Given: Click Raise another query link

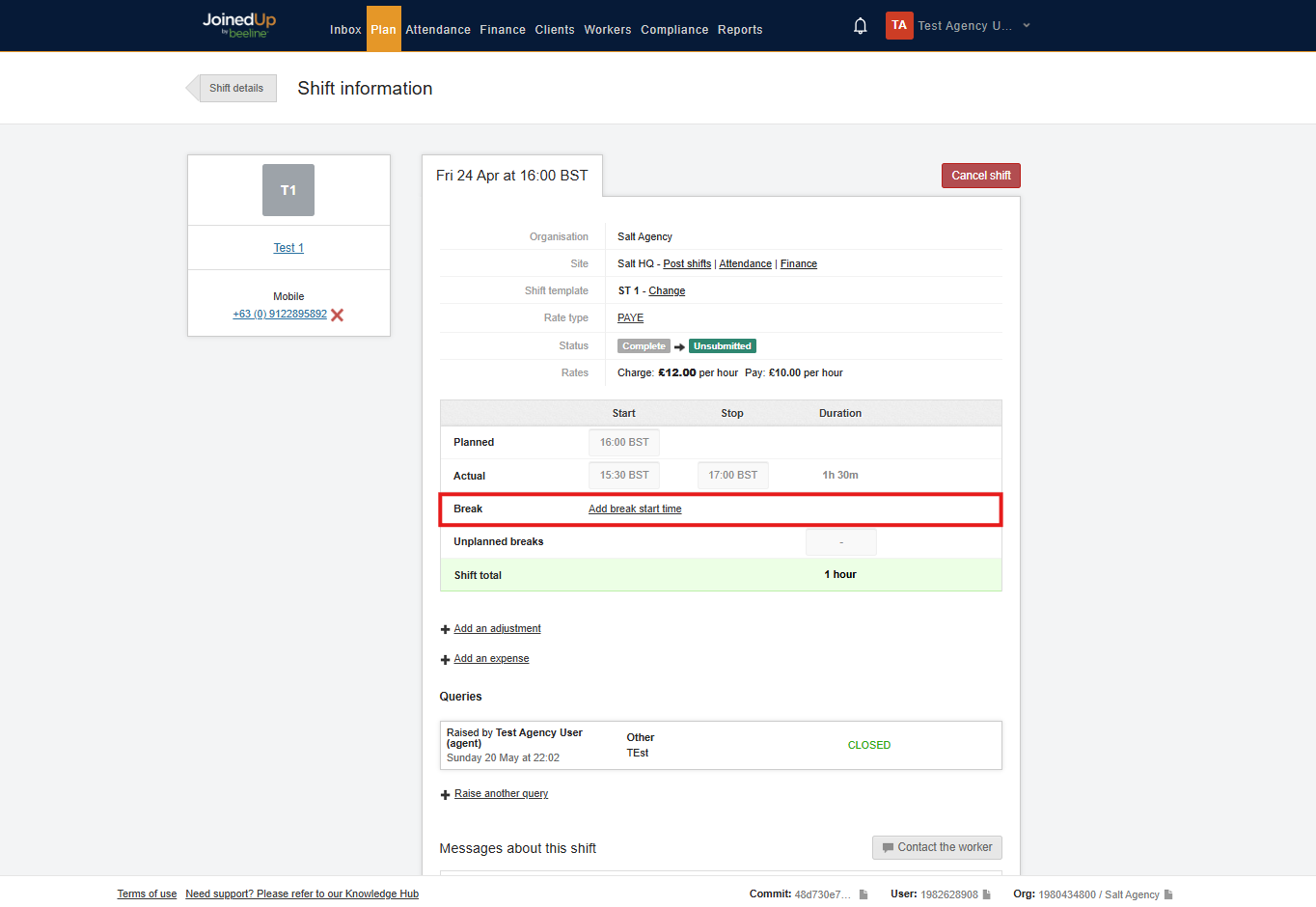Looking at the screenshot, I should click(501, 794).
